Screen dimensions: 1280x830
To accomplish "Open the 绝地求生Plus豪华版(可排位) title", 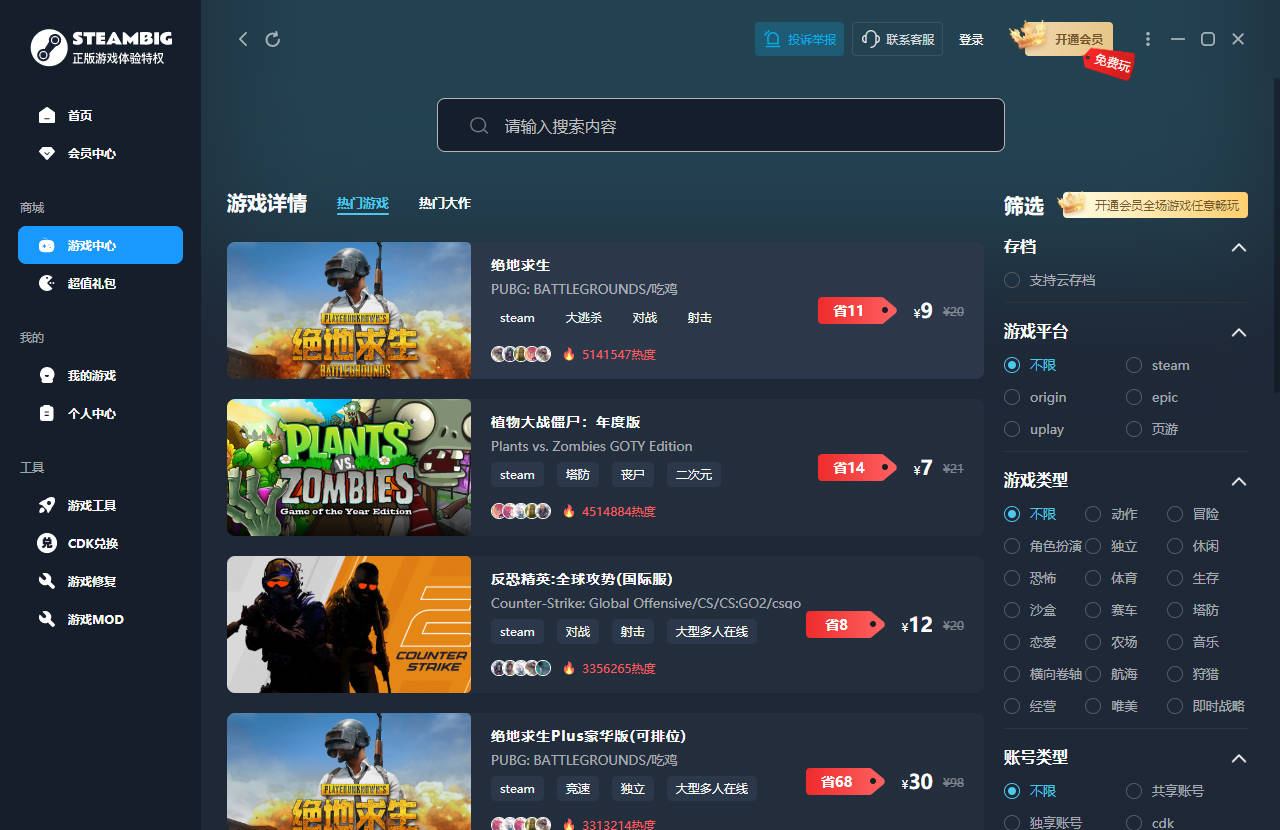I will click(x=588, y=736).
